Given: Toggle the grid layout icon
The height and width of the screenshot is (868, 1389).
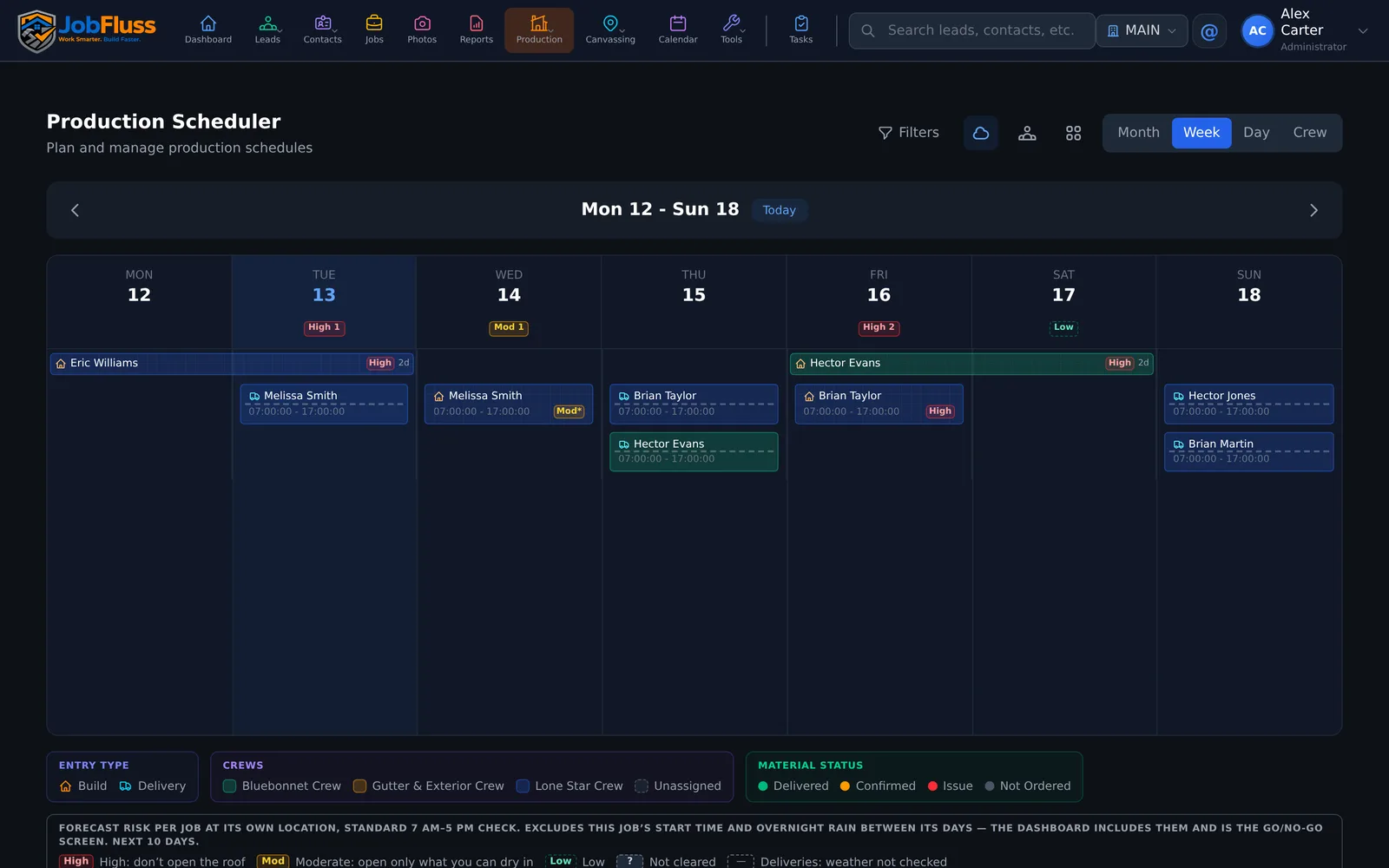Looking at the screenshot, I should 1074,133.
